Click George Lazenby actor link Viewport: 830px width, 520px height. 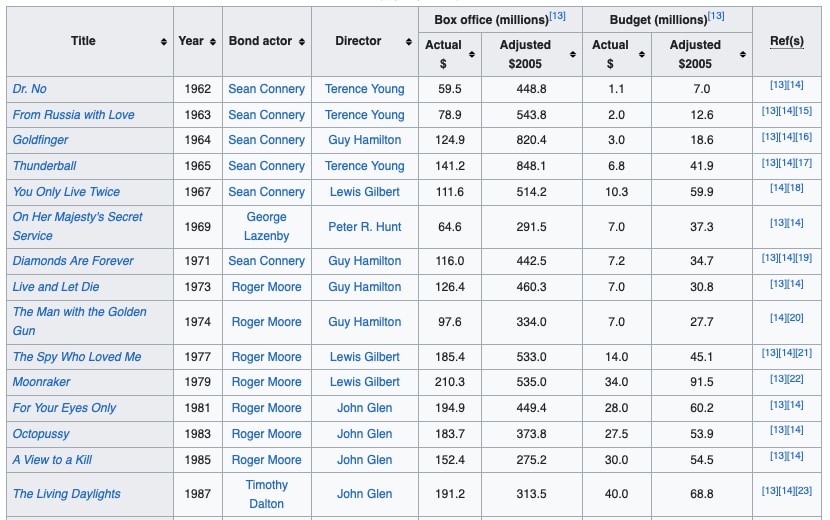(x=266, y=227)
